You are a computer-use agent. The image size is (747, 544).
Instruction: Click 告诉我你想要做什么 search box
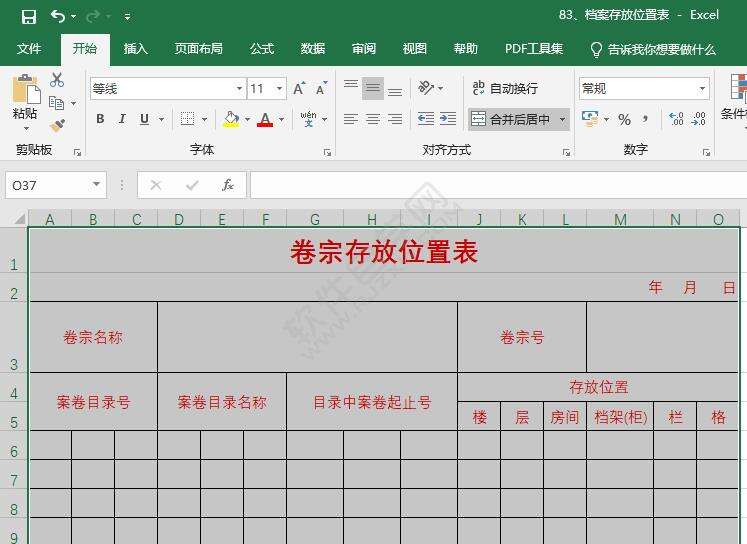click(653, 50)
